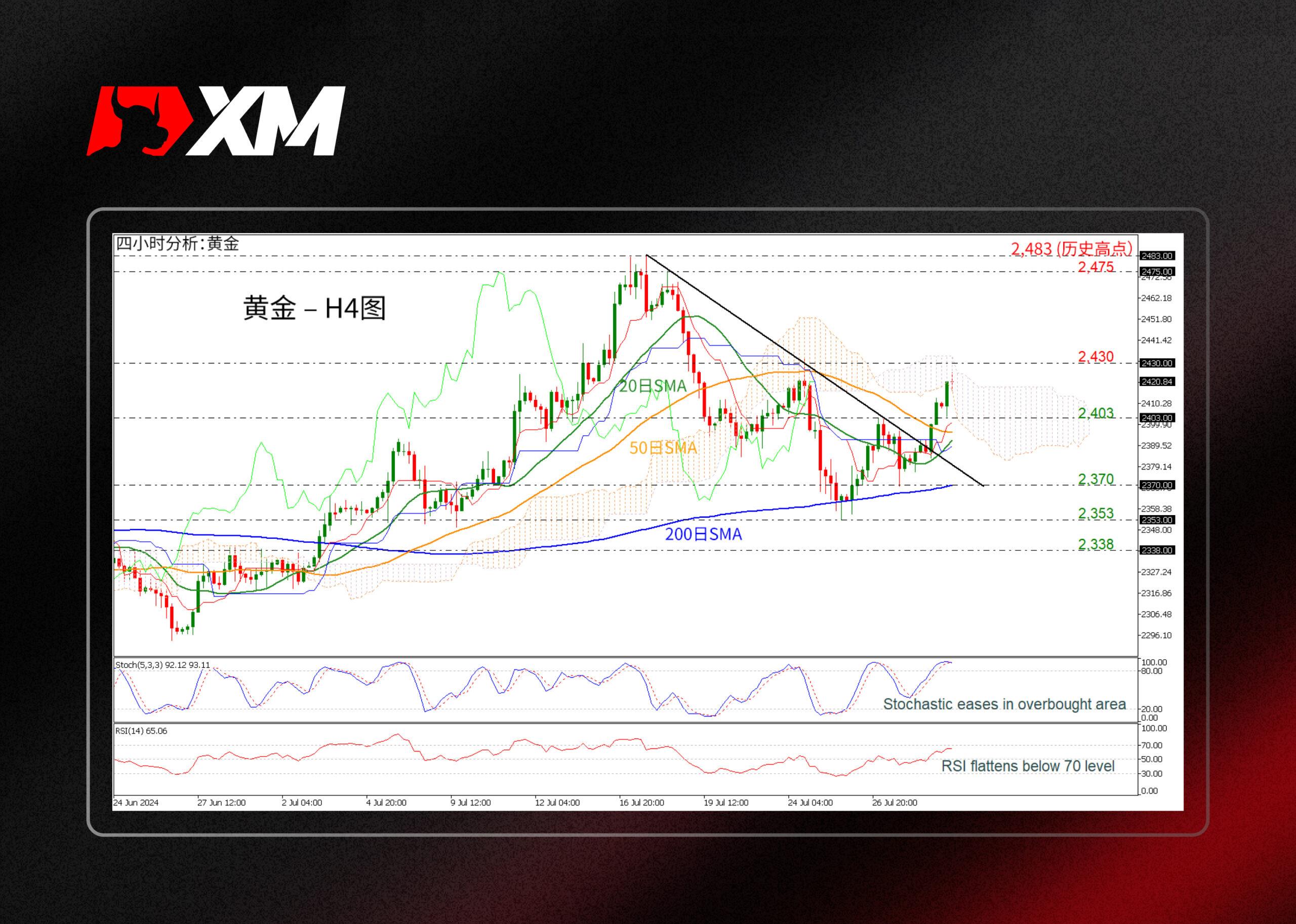The image size is (1296, 924).
Task: Click the red '2,430' resistance annotation
Action: 1096,357
